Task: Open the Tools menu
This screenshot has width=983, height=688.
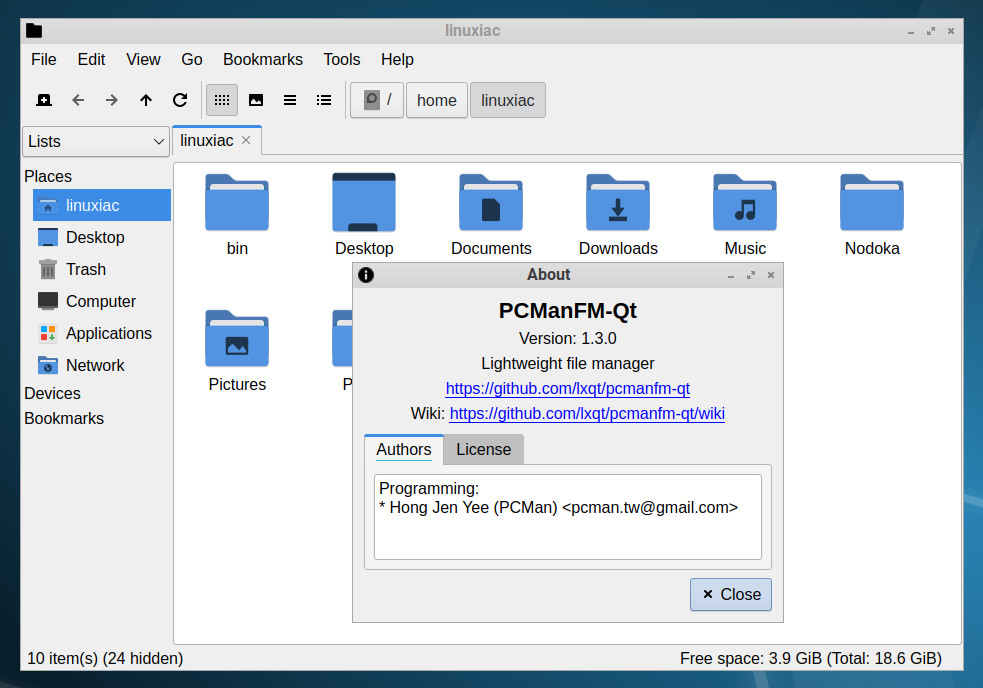Action: (x=342, y=60)
